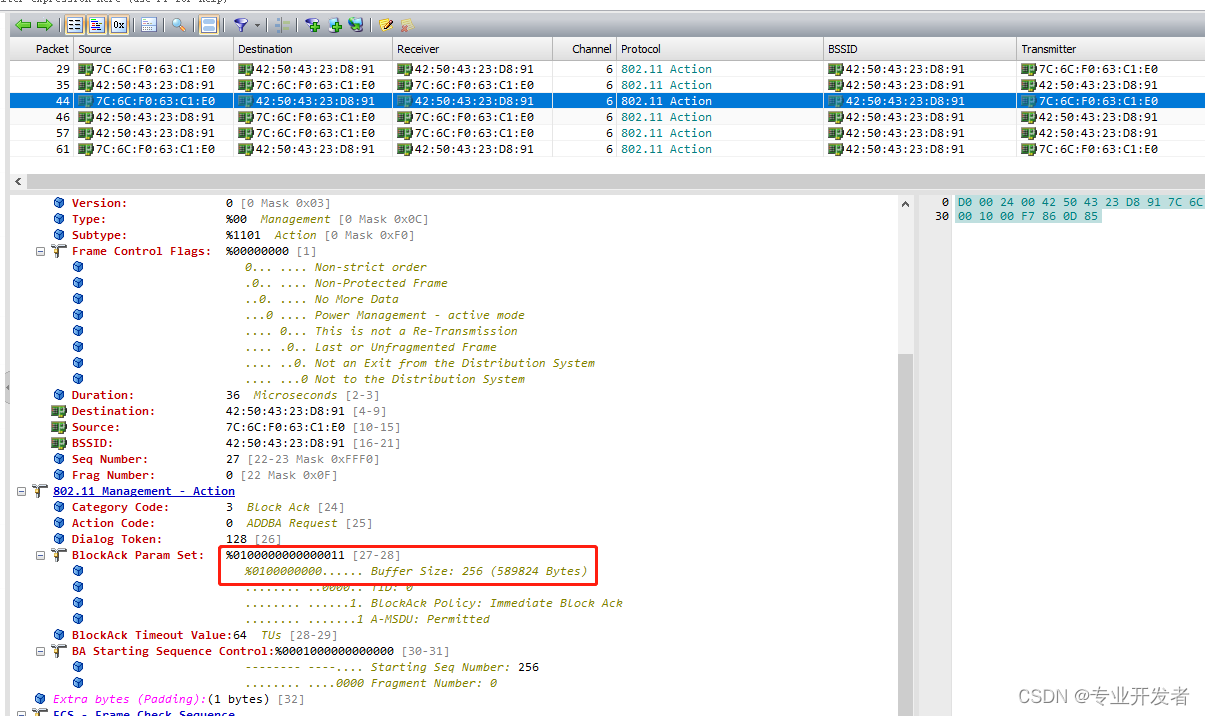Click the edit note pencil icon
Screen dimensions: 1205x716
point(385,25)
